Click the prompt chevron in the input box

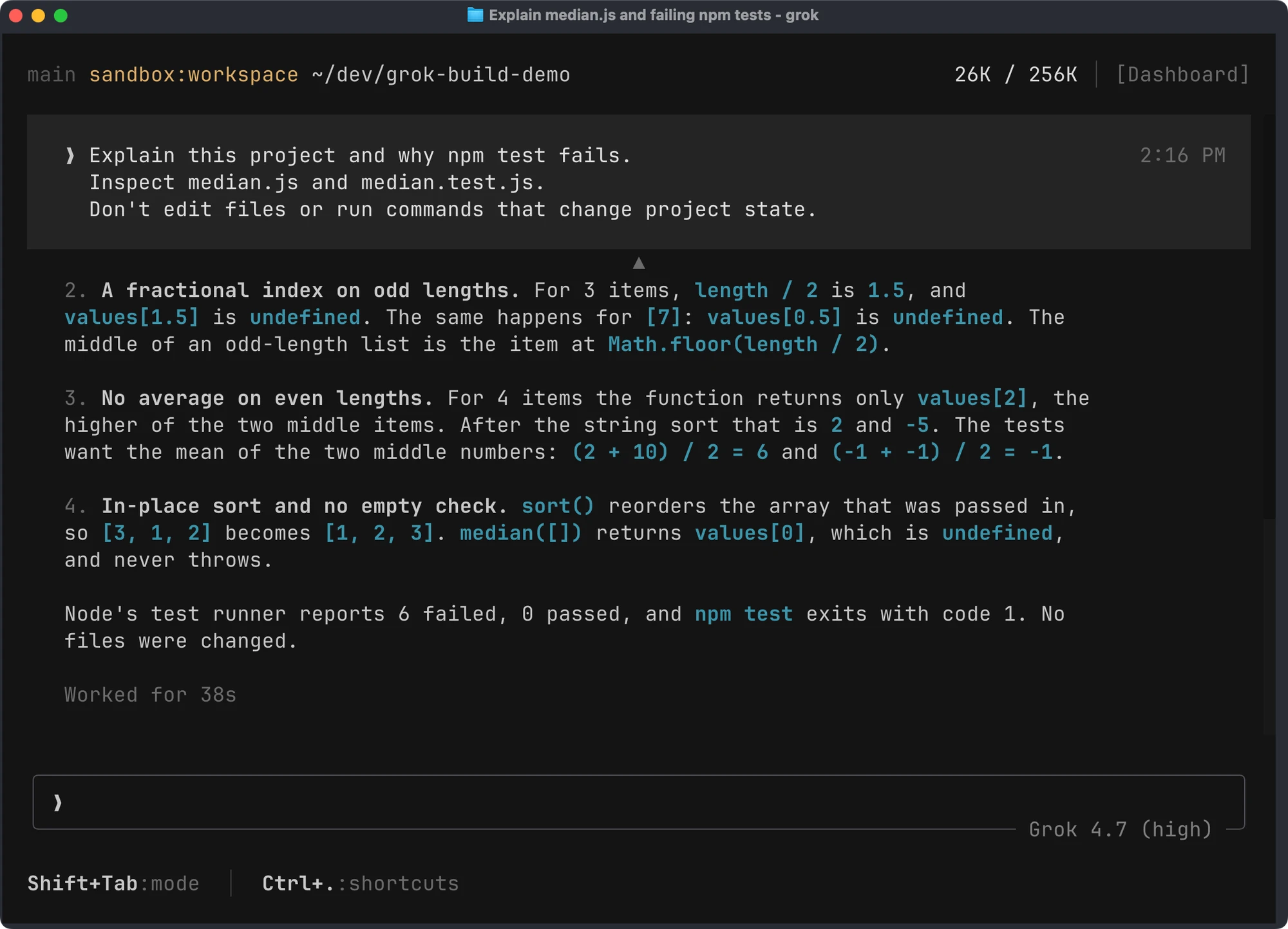click(x=58, y=802)
